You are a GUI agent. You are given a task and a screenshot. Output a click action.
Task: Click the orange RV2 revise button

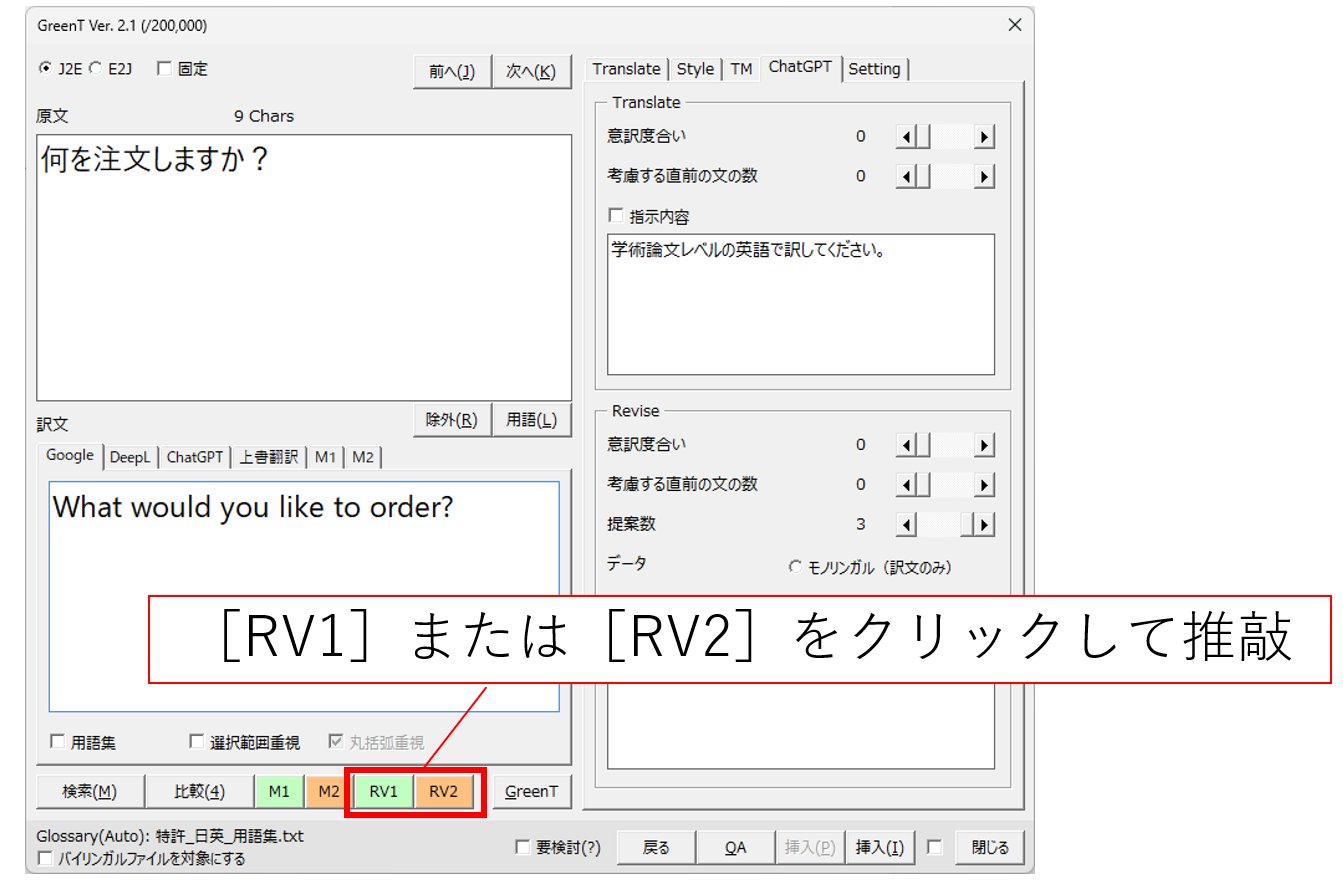click(x=443, y=792)
